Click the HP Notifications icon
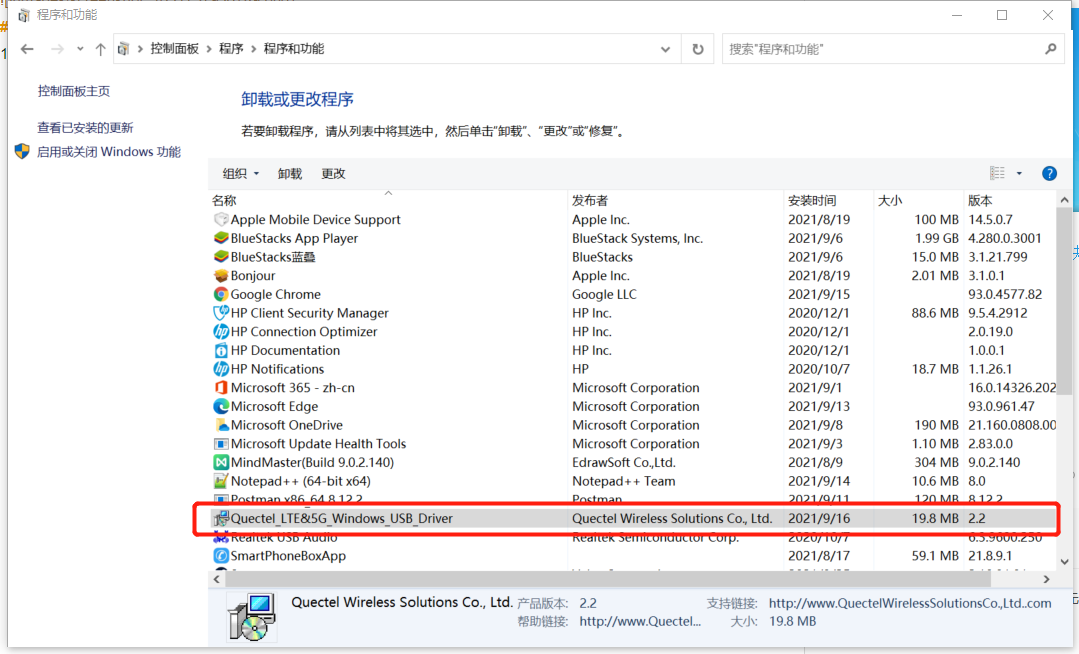The height and width of the screenshot is (654, 1079). 221,369
